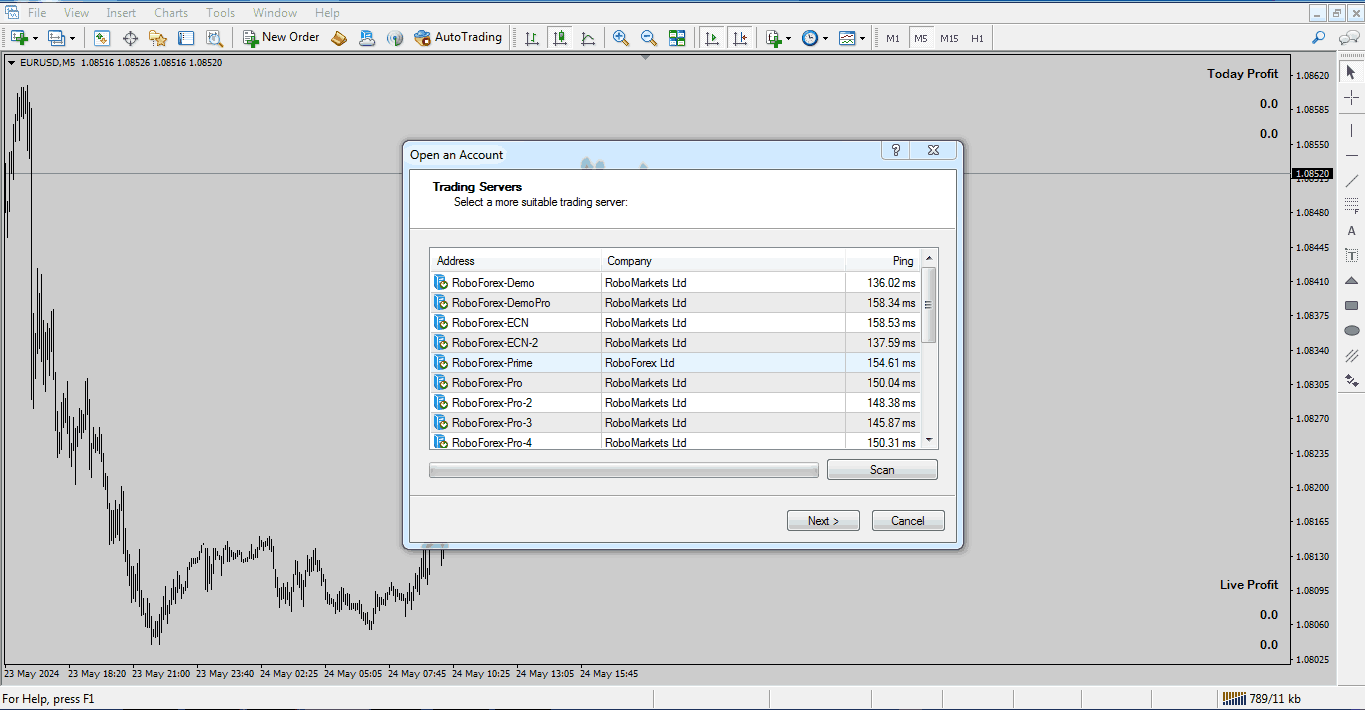Zoom in on the chart

click(x=621, y=38)
